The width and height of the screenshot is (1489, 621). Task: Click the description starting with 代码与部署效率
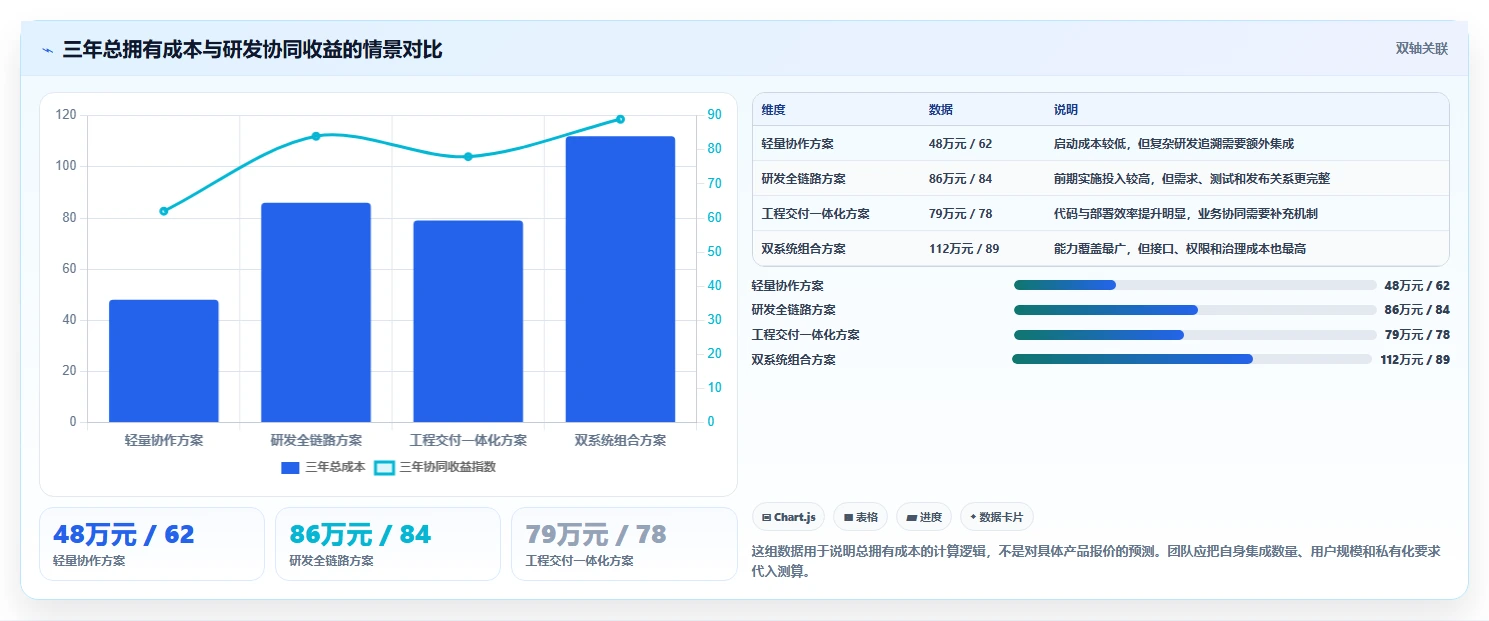coord(1186,214)
